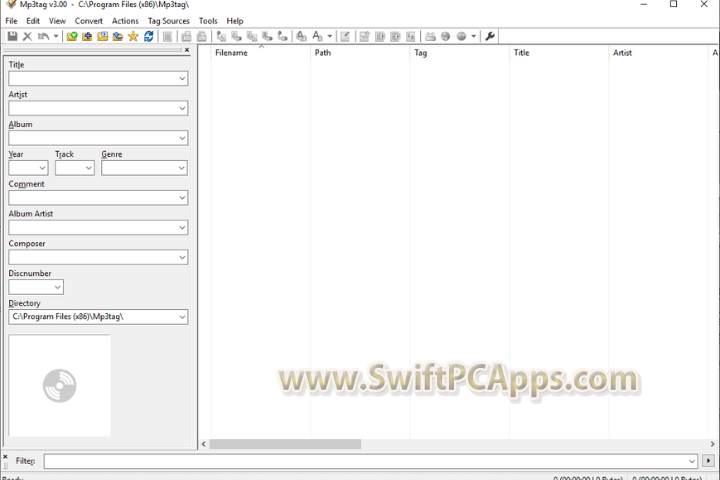Click the file list horizontal scrollbar thumb
The width and height of the screenshot is (720, 480).
coord(285,444)
